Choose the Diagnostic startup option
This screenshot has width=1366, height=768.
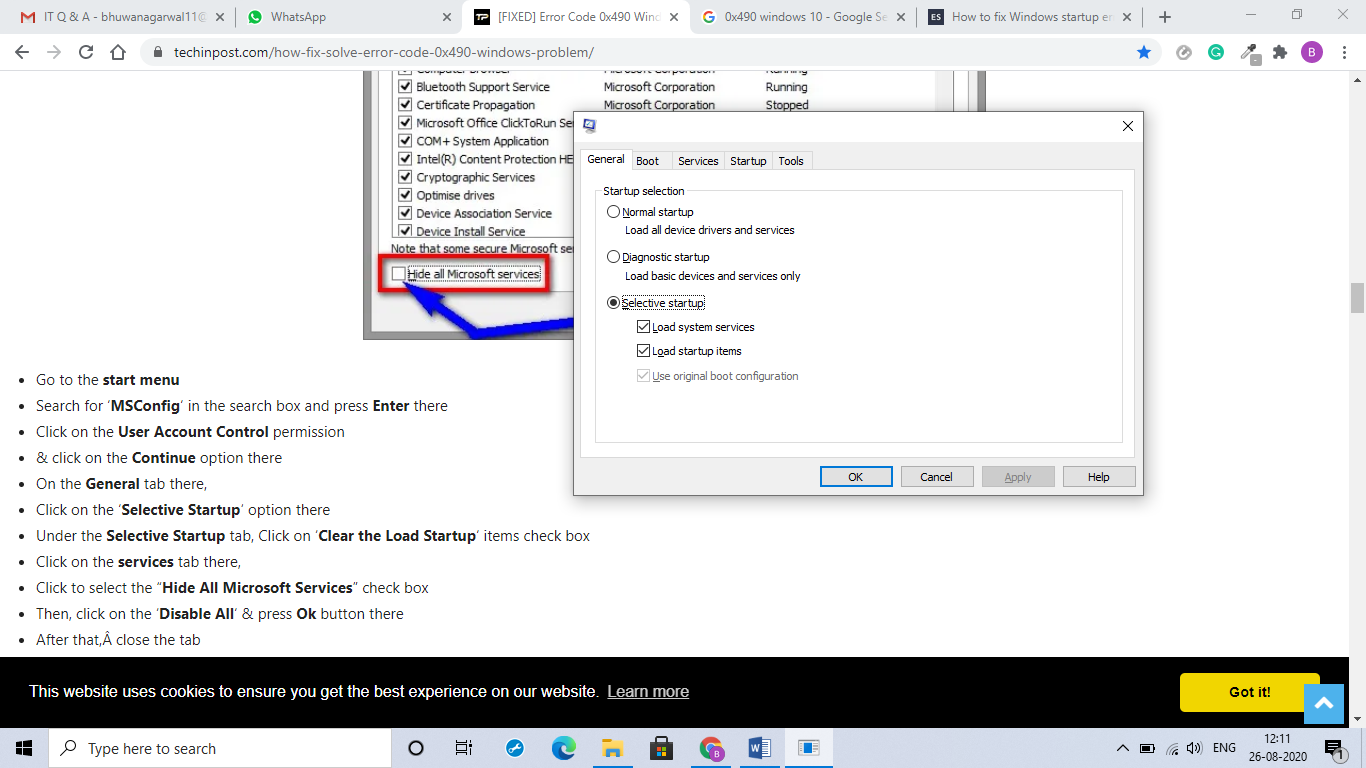[614, 257]
